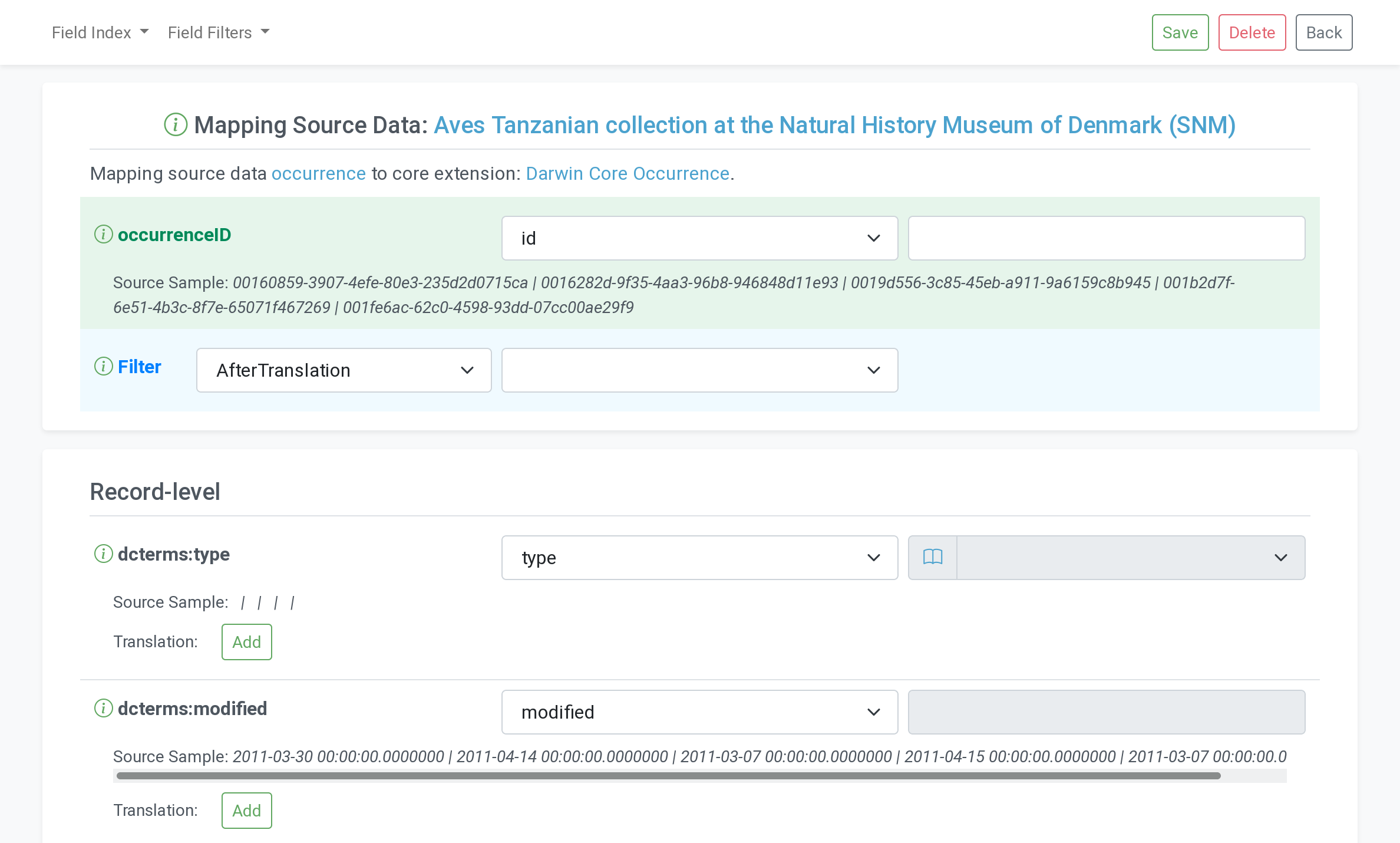
Task: Click the Save button
Action: click(x=1180, y=32)
